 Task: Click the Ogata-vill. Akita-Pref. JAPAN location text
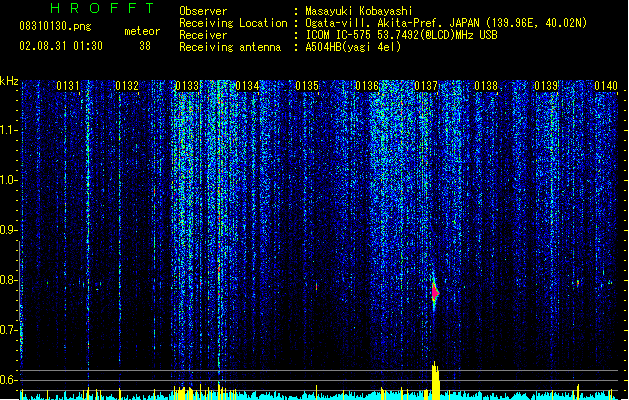(x=446, y=23)
